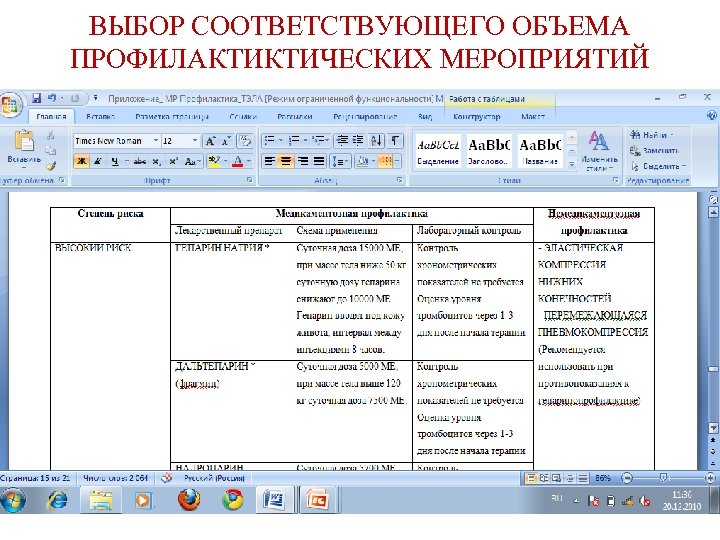The width and height of the screenshot is (720, 540).
Task: Apply subscript x₂ formatting
Action: coord(157,161)
